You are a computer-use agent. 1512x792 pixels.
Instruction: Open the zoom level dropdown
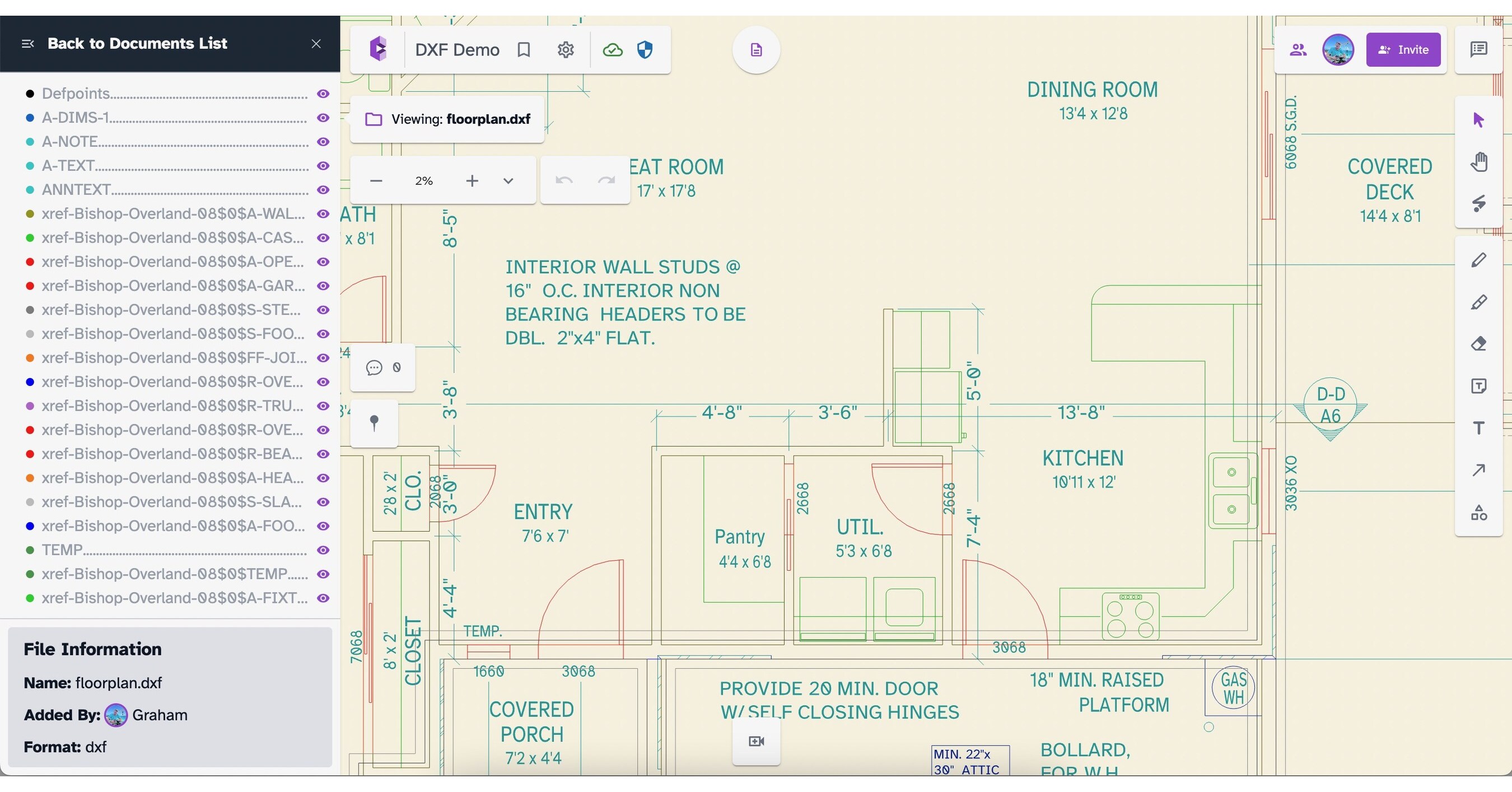coord(508,180)
